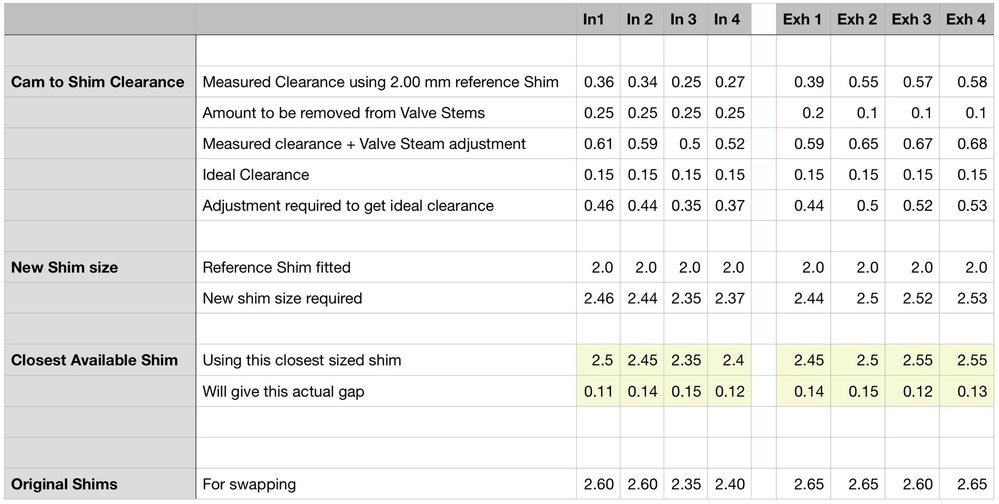The height and width of the screenshot is (504, 999).
Task: Select the For swapping description cell
Action: 249,484
